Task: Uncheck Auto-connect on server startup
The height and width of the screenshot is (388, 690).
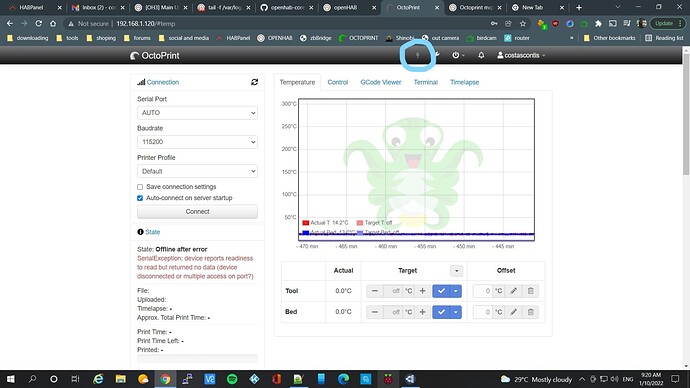Action: click(x=140, y=198)
